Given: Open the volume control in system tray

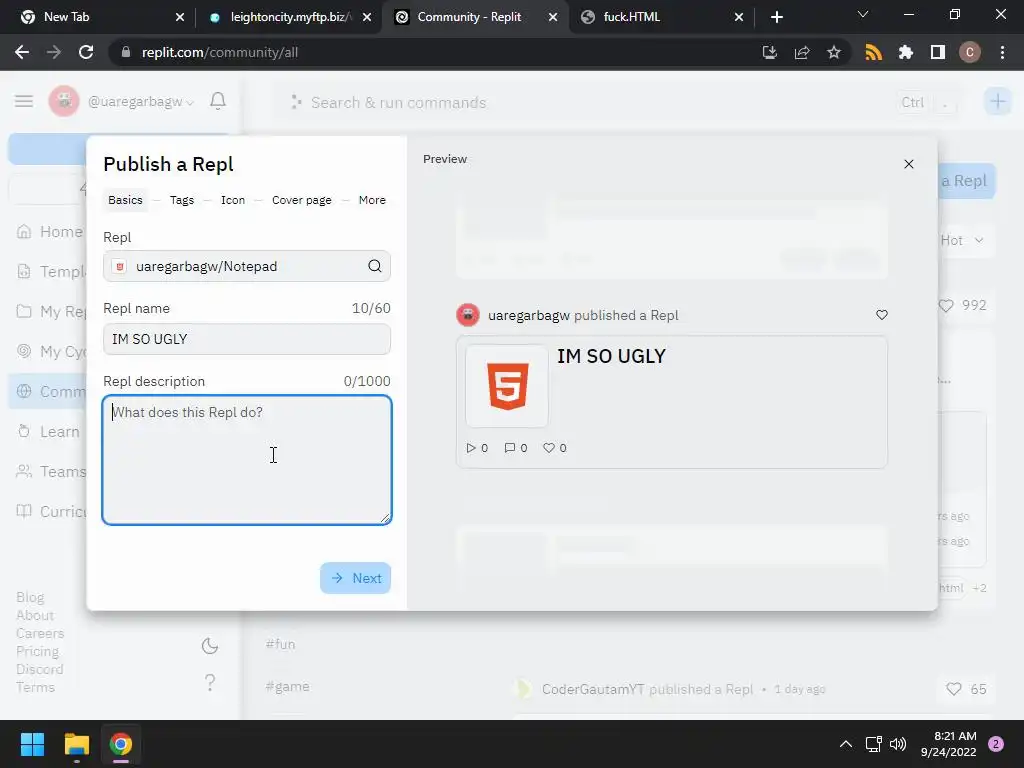Looking at the screenshot, I should 898,744.
